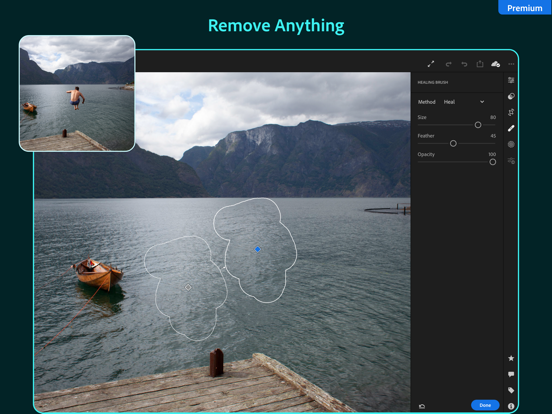The height and width of the screenshot is (414, 552).
Task: Redo the last edit
Action: tap(448, 64)
